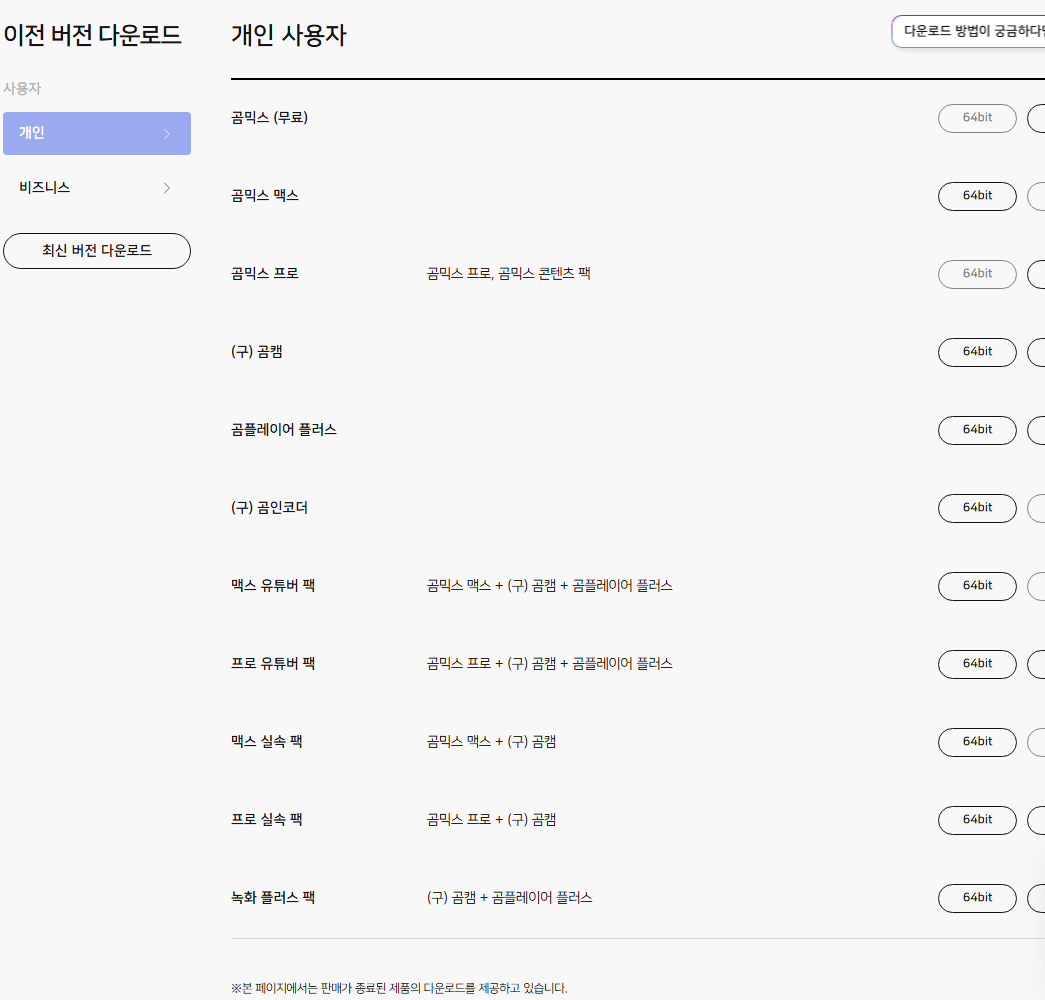This screenshot has height=1000, width=1045.
Task: Click the 프로 실속 팩 product name
Action: (x=267, y=820)
